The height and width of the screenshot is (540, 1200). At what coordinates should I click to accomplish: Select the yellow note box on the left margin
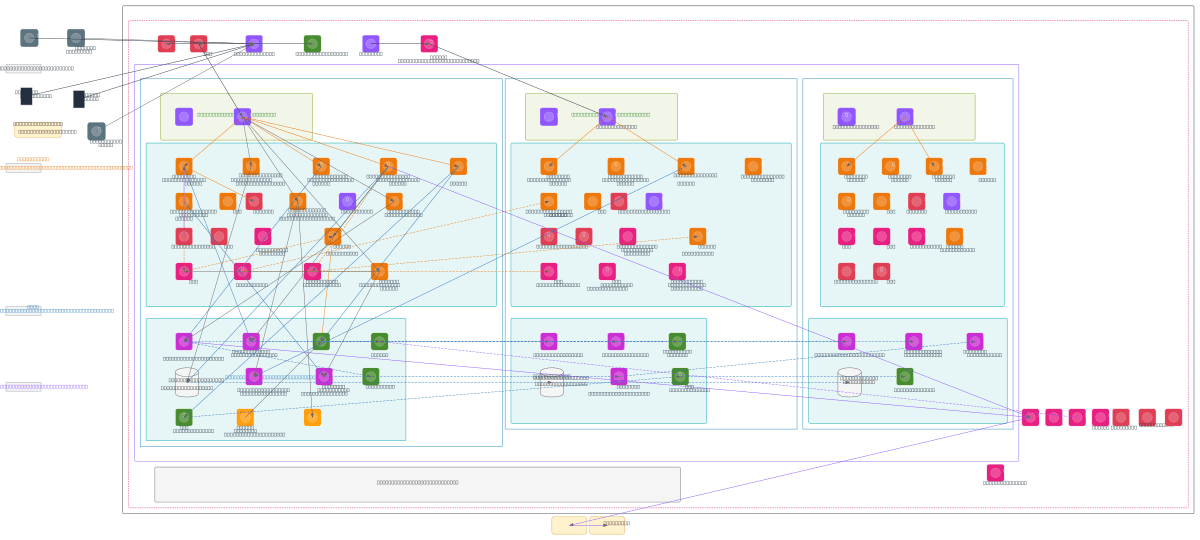(37, 129)
